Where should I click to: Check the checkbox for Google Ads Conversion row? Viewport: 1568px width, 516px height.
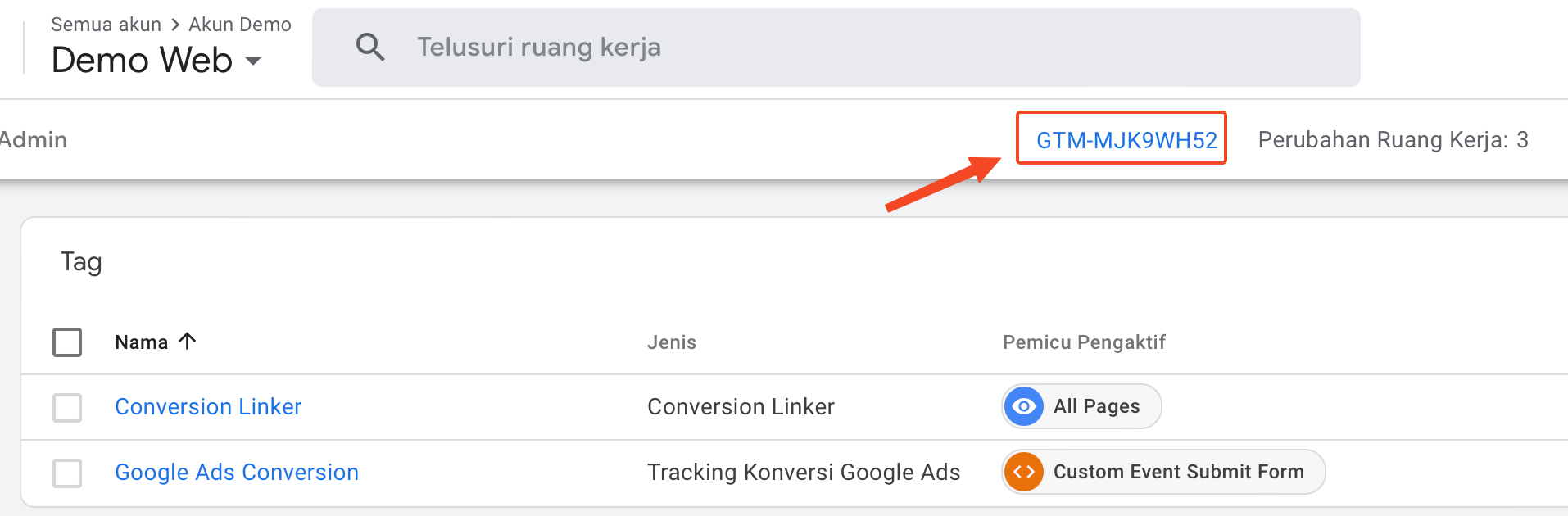point(67,473)
